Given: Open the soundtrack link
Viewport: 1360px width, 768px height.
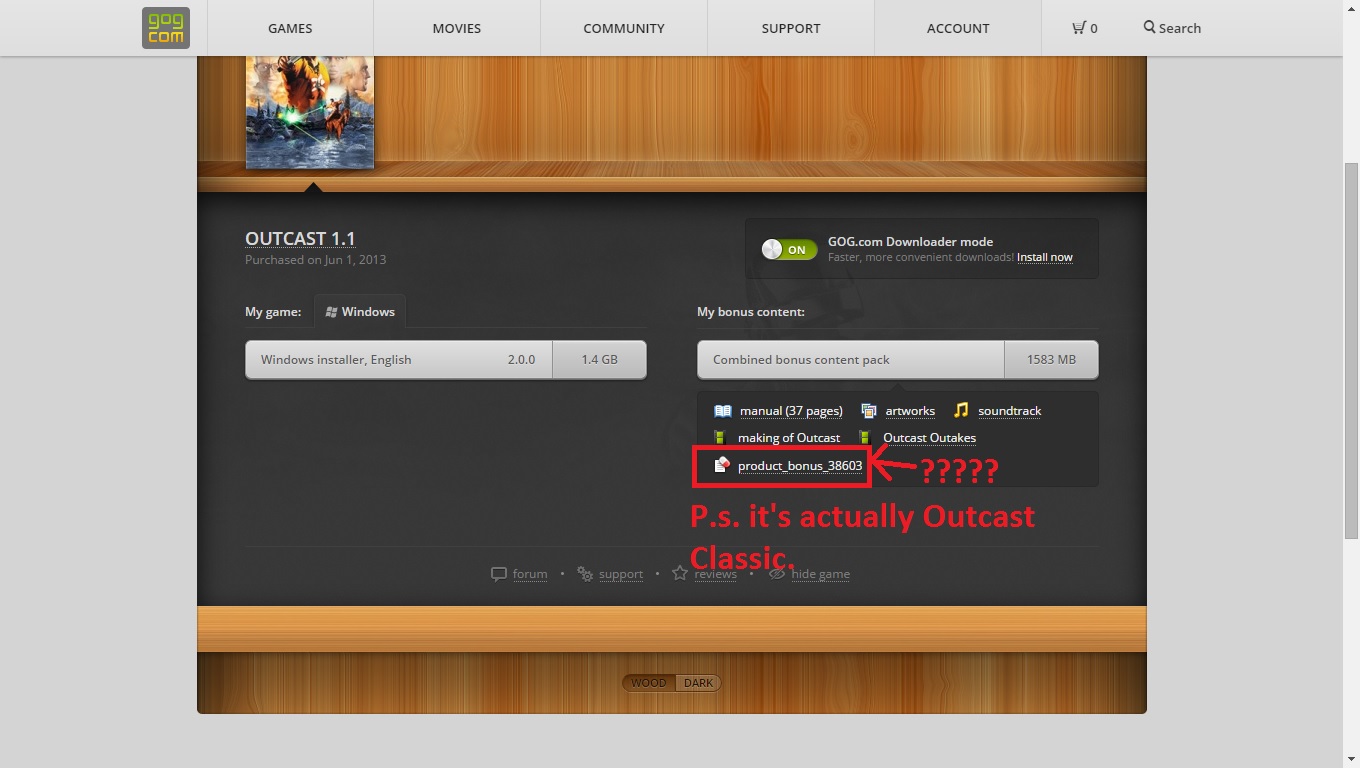Looking at the screenshot, I should pyautogui.click(x=1010, y=411).
